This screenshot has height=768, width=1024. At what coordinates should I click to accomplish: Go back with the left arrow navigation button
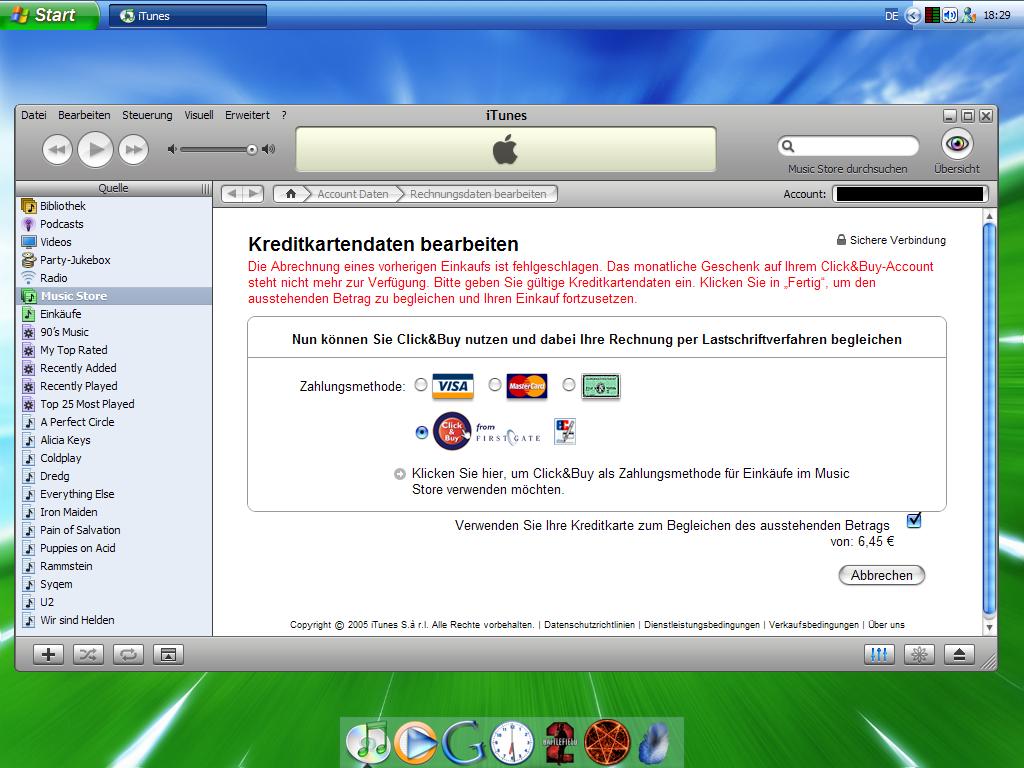232,194
